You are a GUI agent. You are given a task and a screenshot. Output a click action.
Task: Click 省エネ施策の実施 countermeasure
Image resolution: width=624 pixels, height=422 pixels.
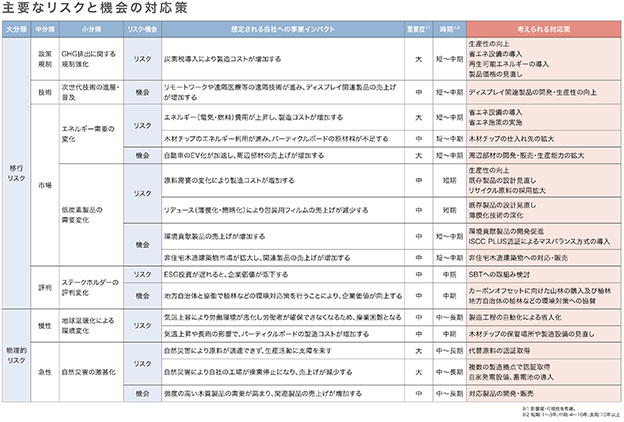[495, 123]
